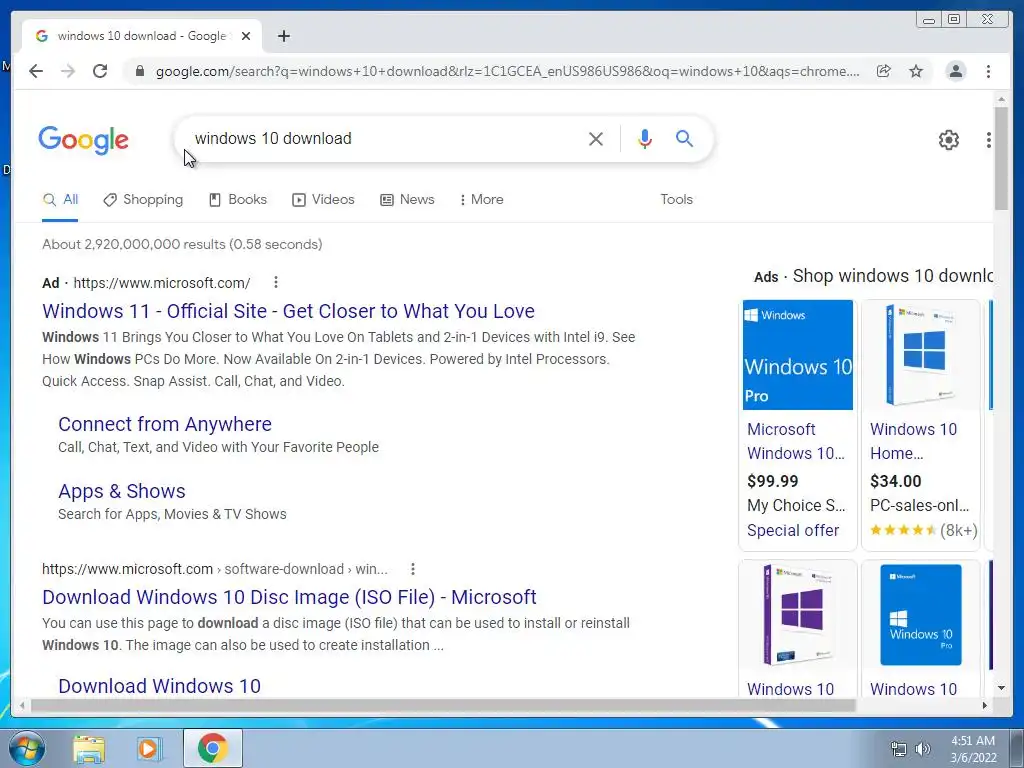
Task: Switch to the News tab
Action: [408, 200]
